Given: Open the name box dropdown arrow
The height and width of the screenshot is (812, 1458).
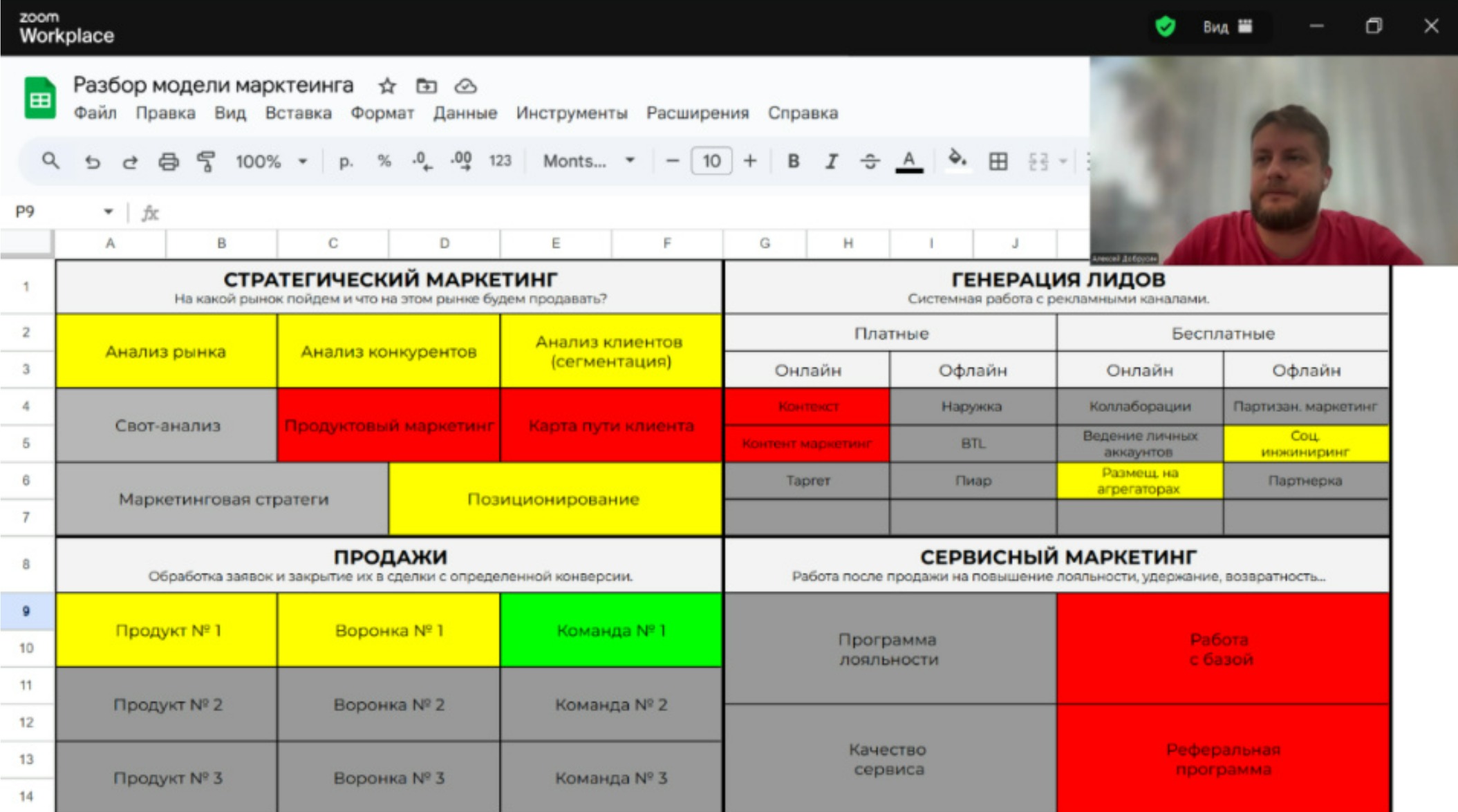Looking at the screenshot, I should (108, 211).
